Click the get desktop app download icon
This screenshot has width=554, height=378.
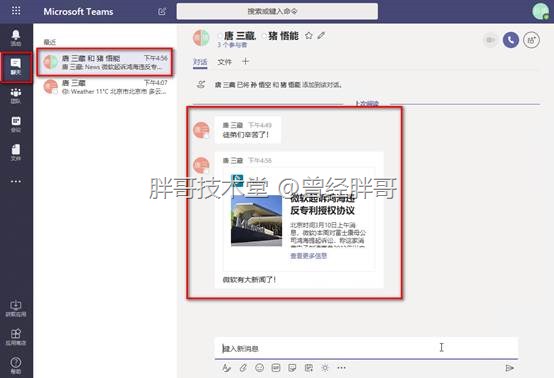pyautogui.click(x=16, y=308)
